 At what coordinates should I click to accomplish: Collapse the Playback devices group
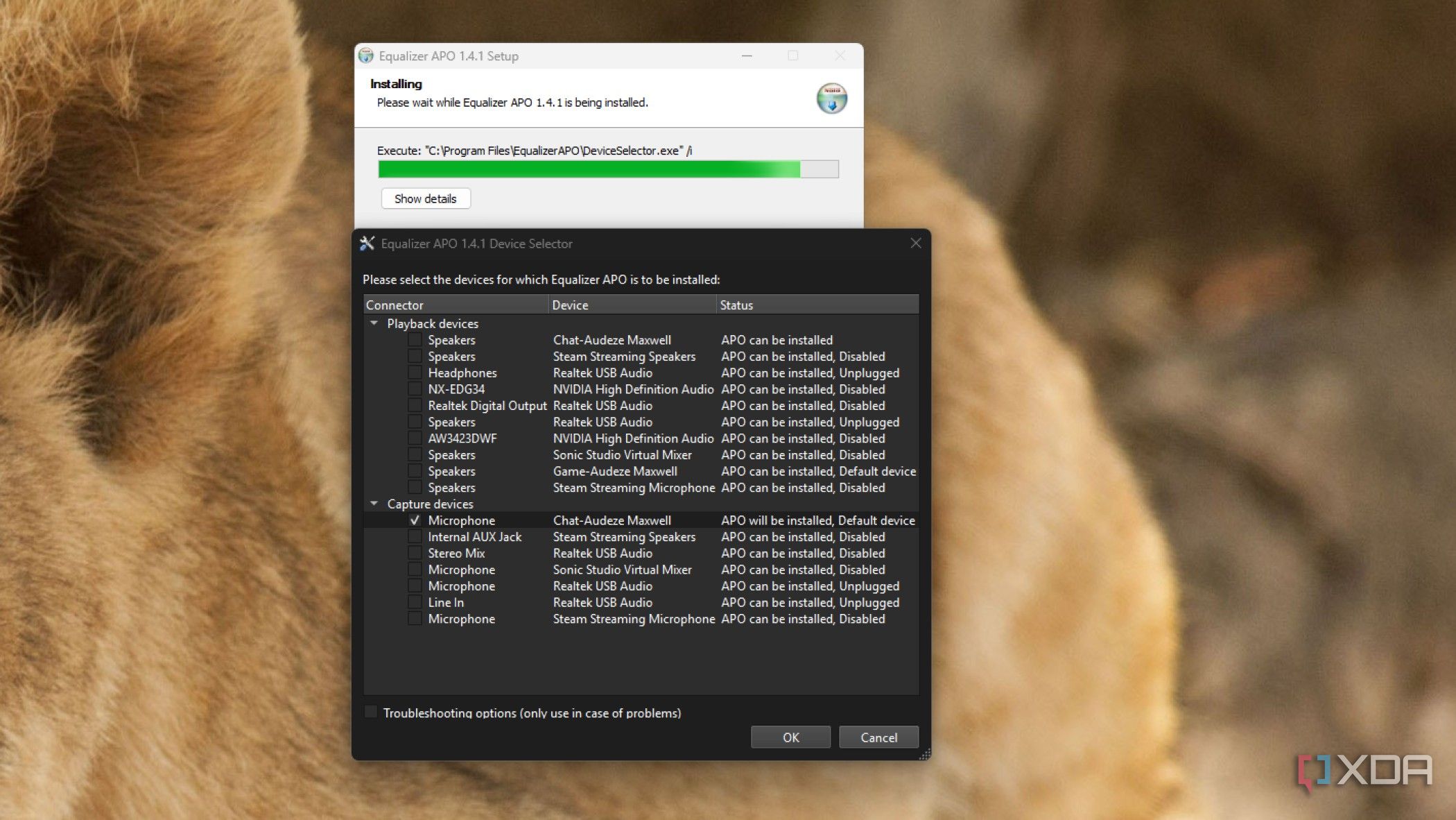click(374, 323)
